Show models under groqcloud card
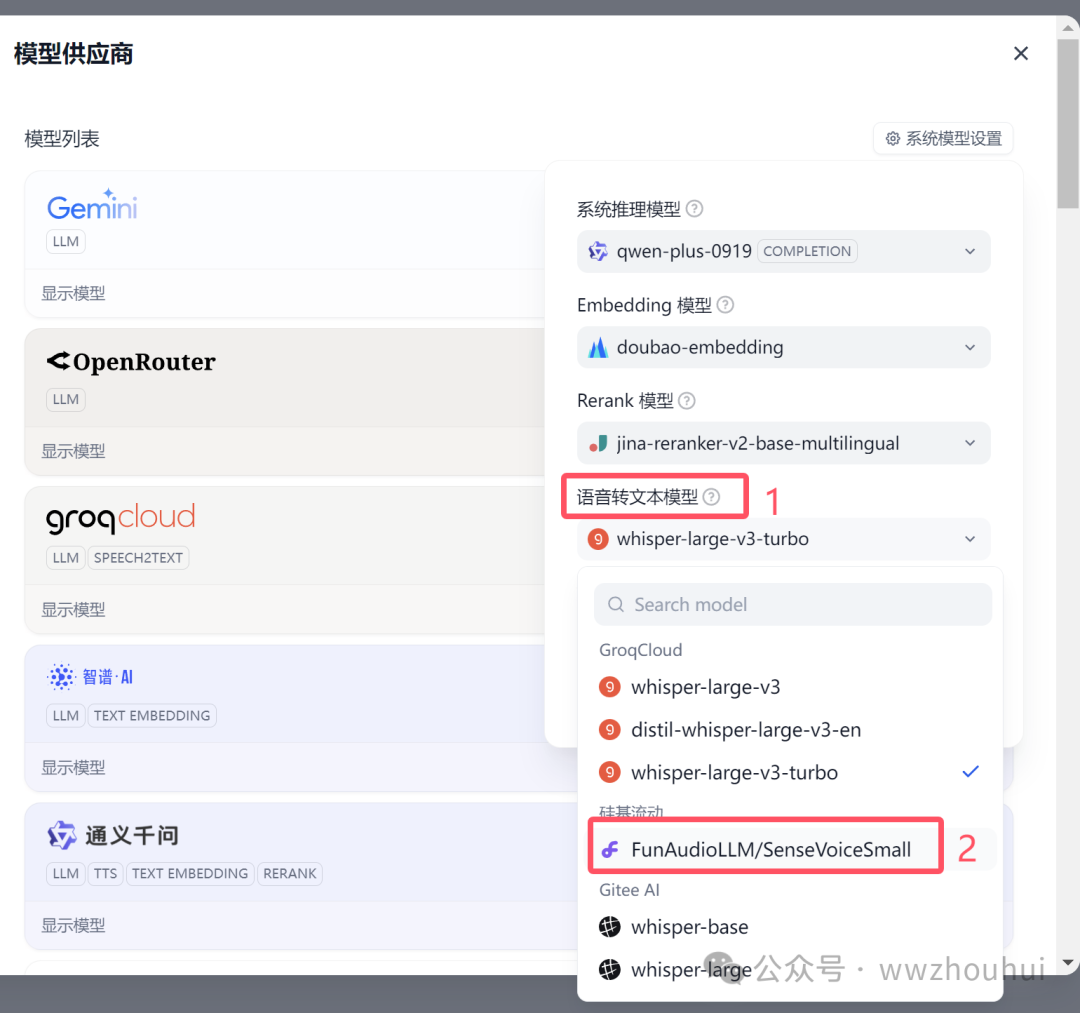This screenshot has width=1080, height=1013. pos(73,609)
